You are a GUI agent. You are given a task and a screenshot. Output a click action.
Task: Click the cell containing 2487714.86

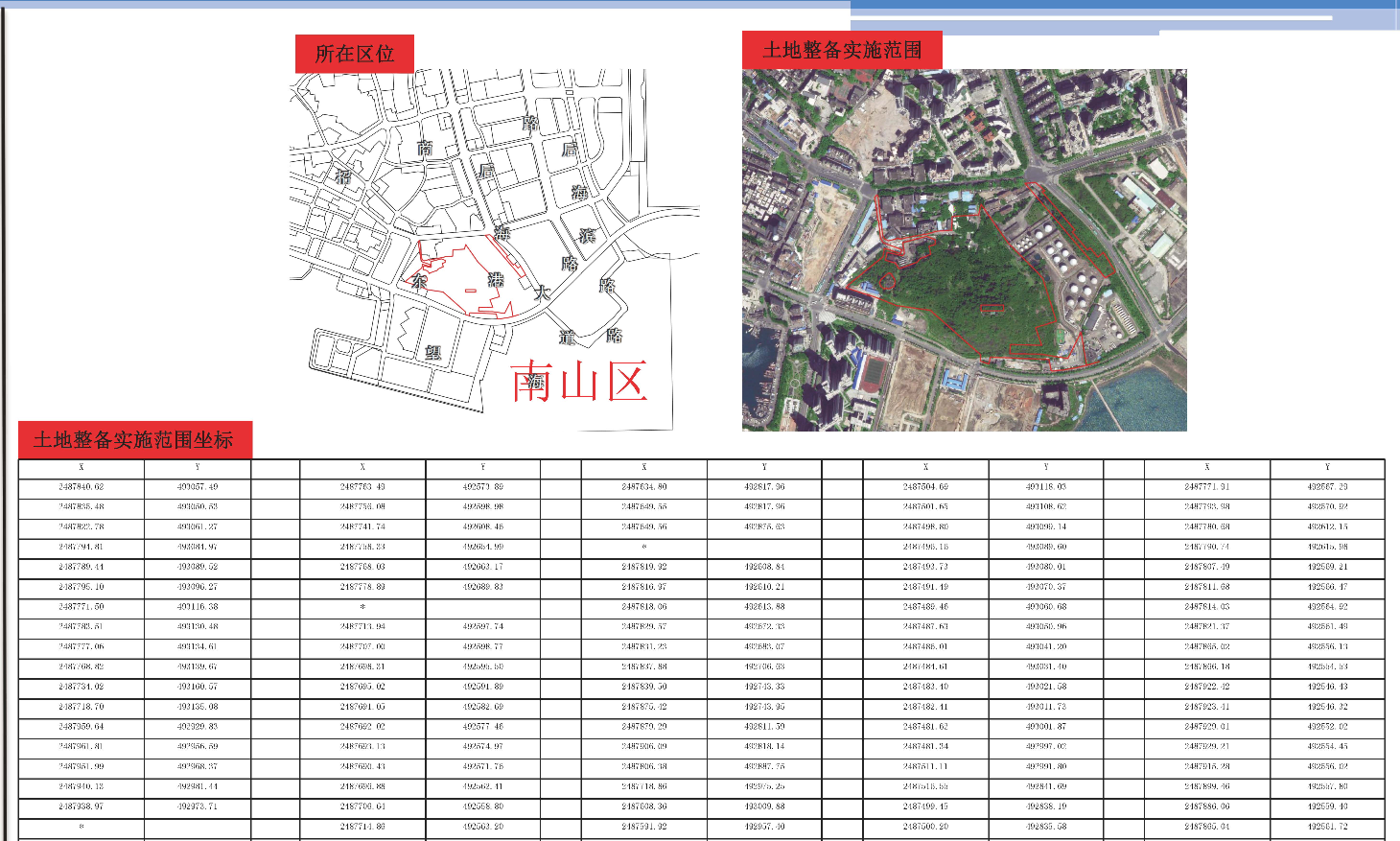point(362,827)
